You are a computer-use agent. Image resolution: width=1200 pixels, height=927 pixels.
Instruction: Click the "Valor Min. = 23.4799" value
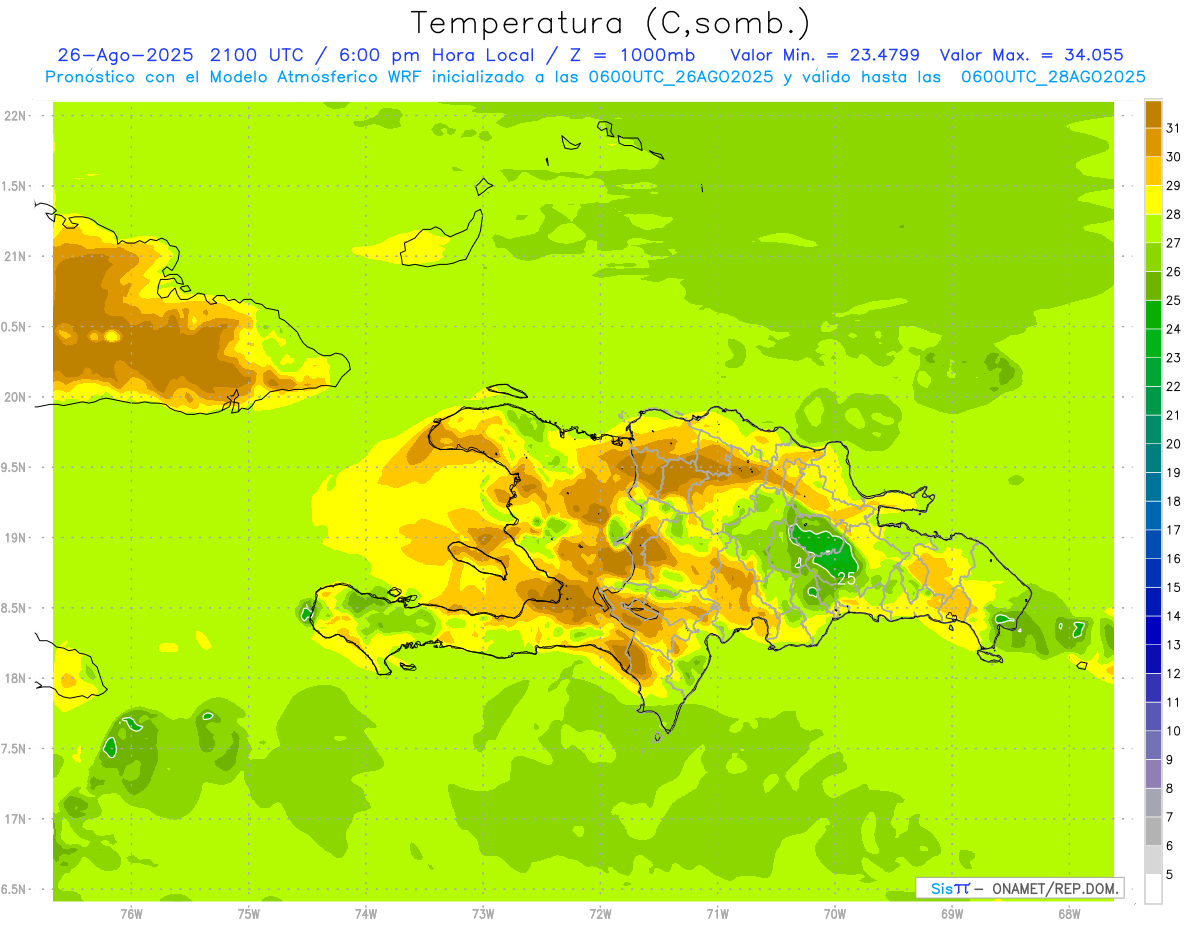(825, 55)
